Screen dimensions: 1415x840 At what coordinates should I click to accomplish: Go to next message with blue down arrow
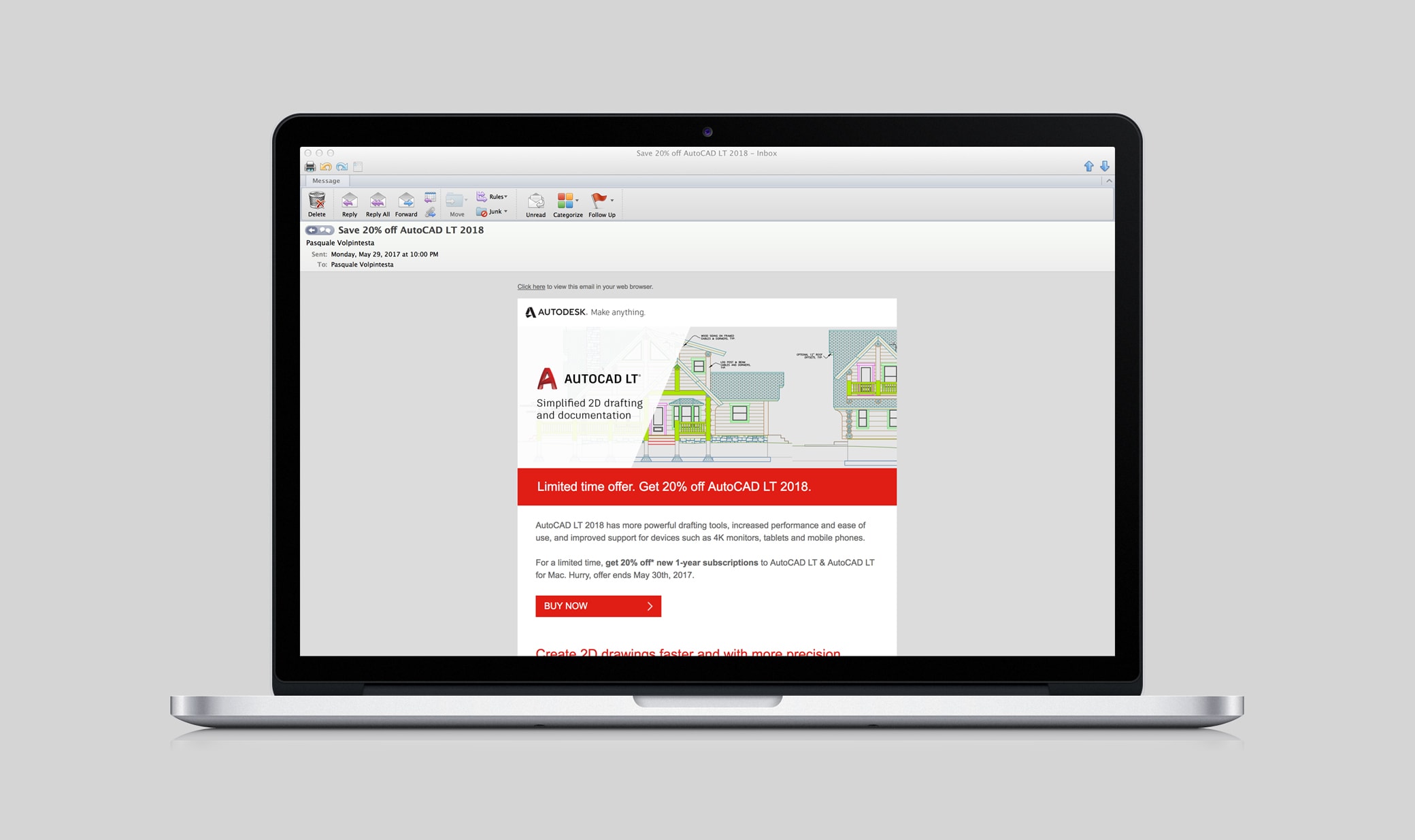(x=1105, y=166)
